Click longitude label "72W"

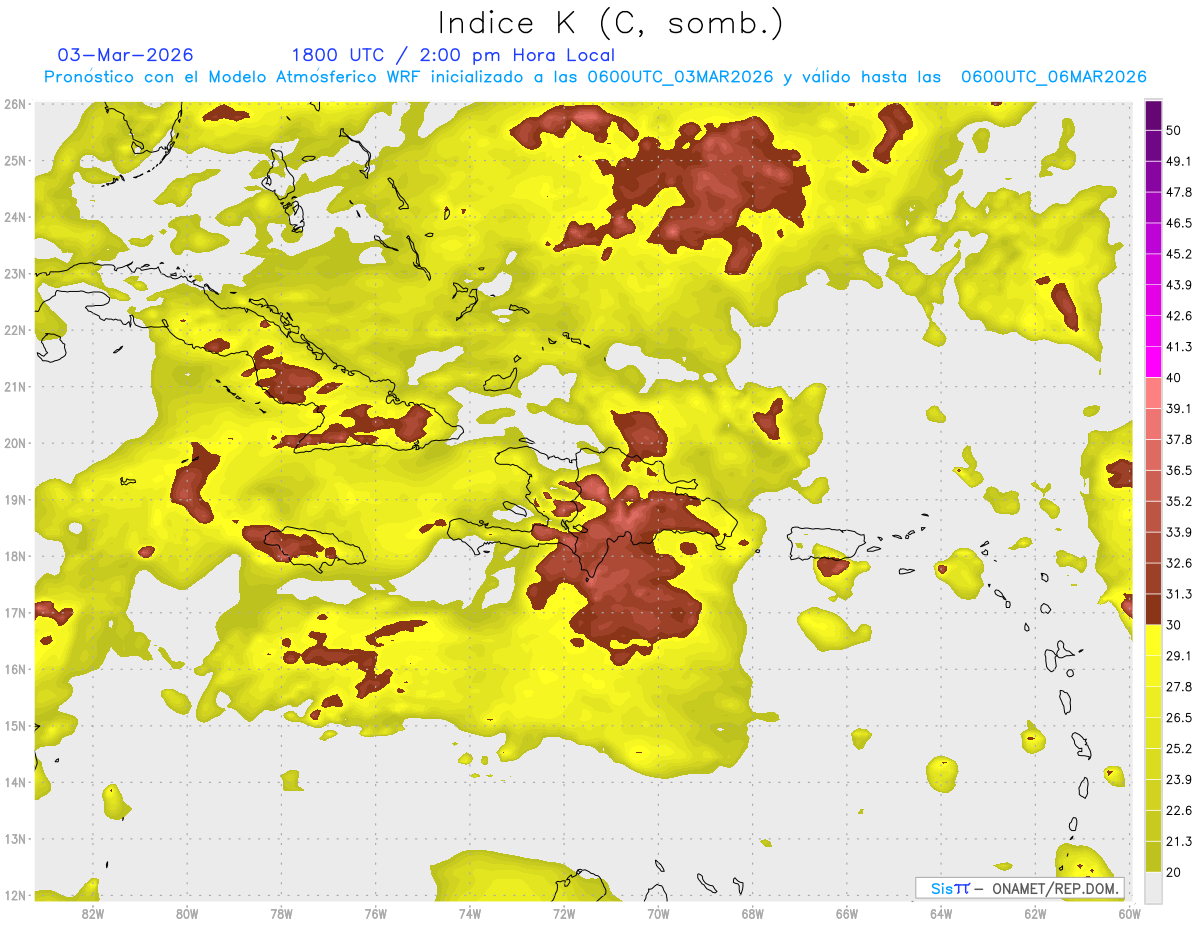click(564, 913)
